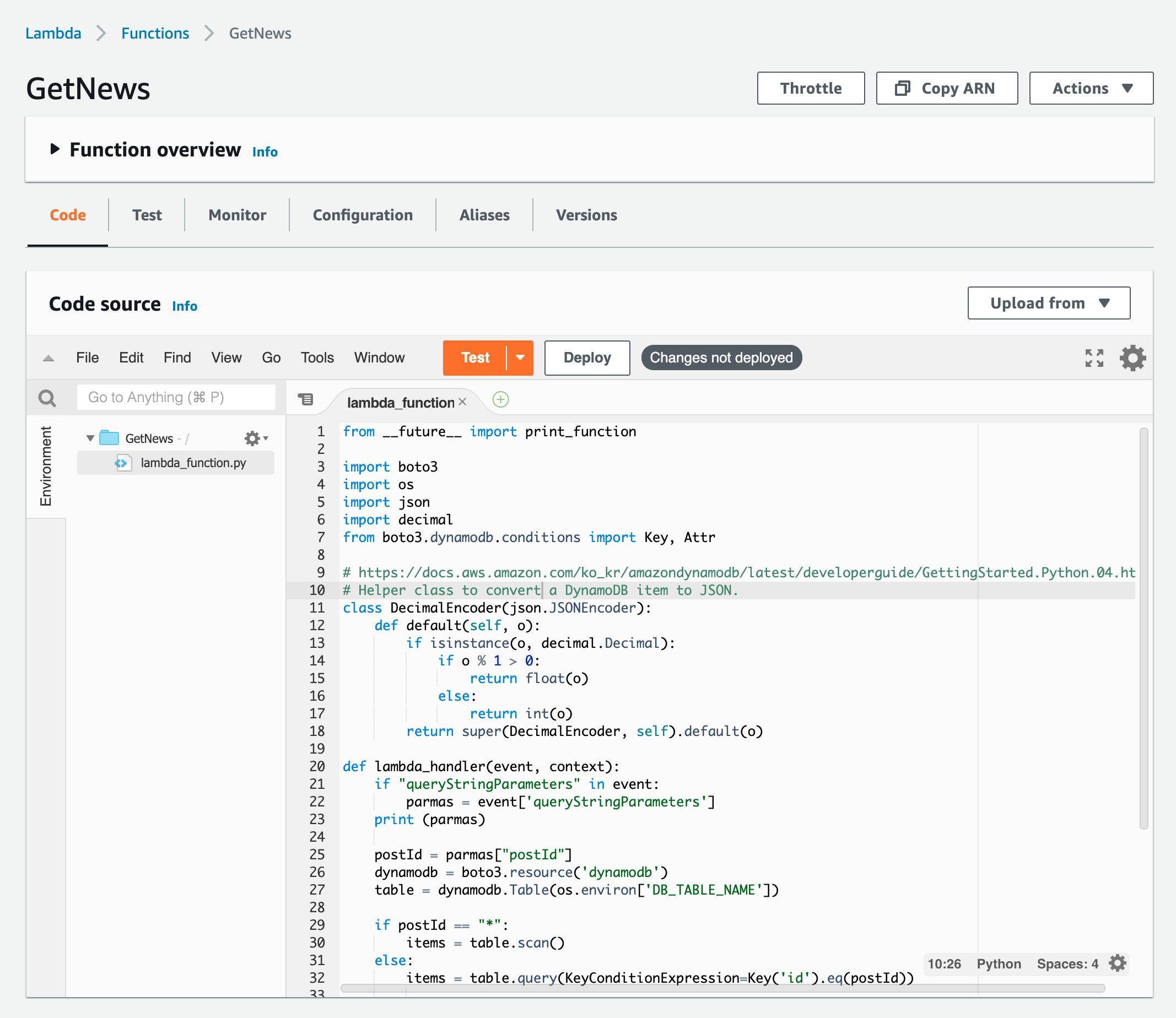Open the Aliases tab
Image resolution: width=1176 pixels, height=1018 pixels.
pos(484,215)
